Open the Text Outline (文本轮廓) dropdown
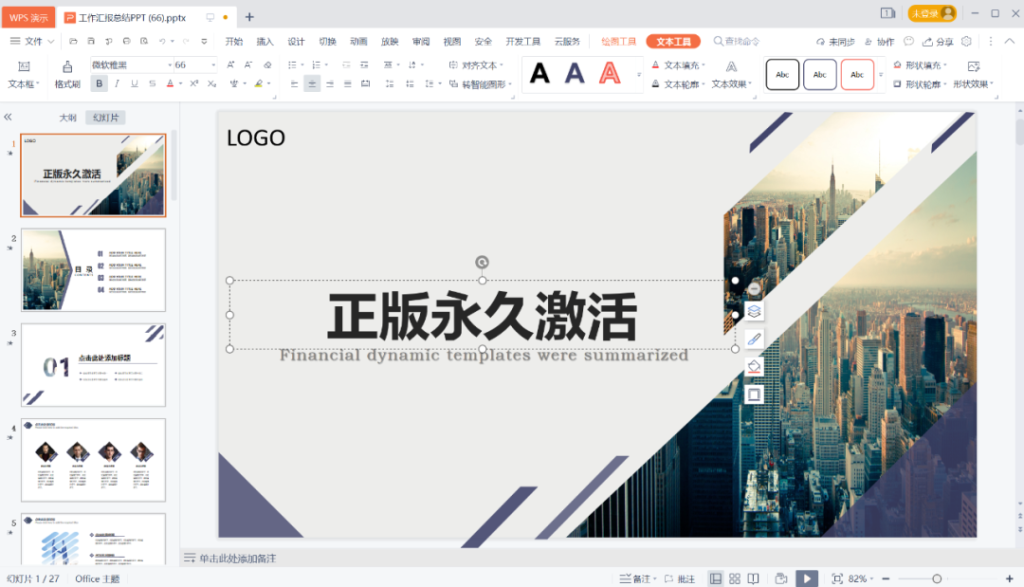The image size is (1024, 587). click(678, 84)
